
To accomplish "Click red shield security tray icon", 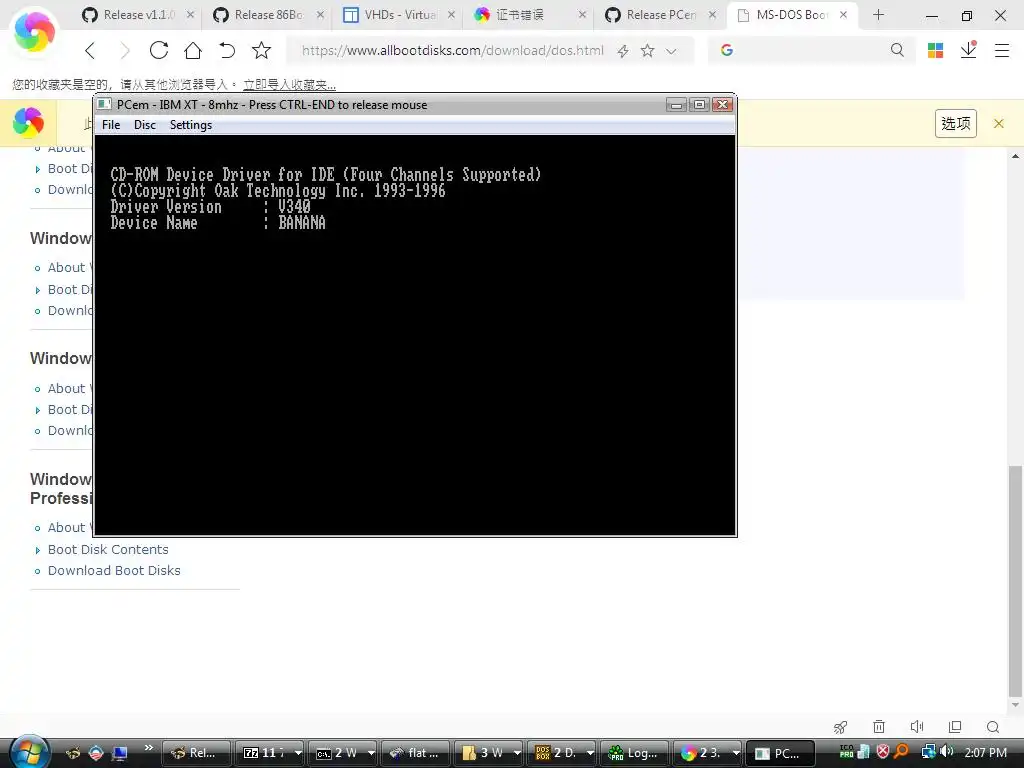I will coord(883,752).
